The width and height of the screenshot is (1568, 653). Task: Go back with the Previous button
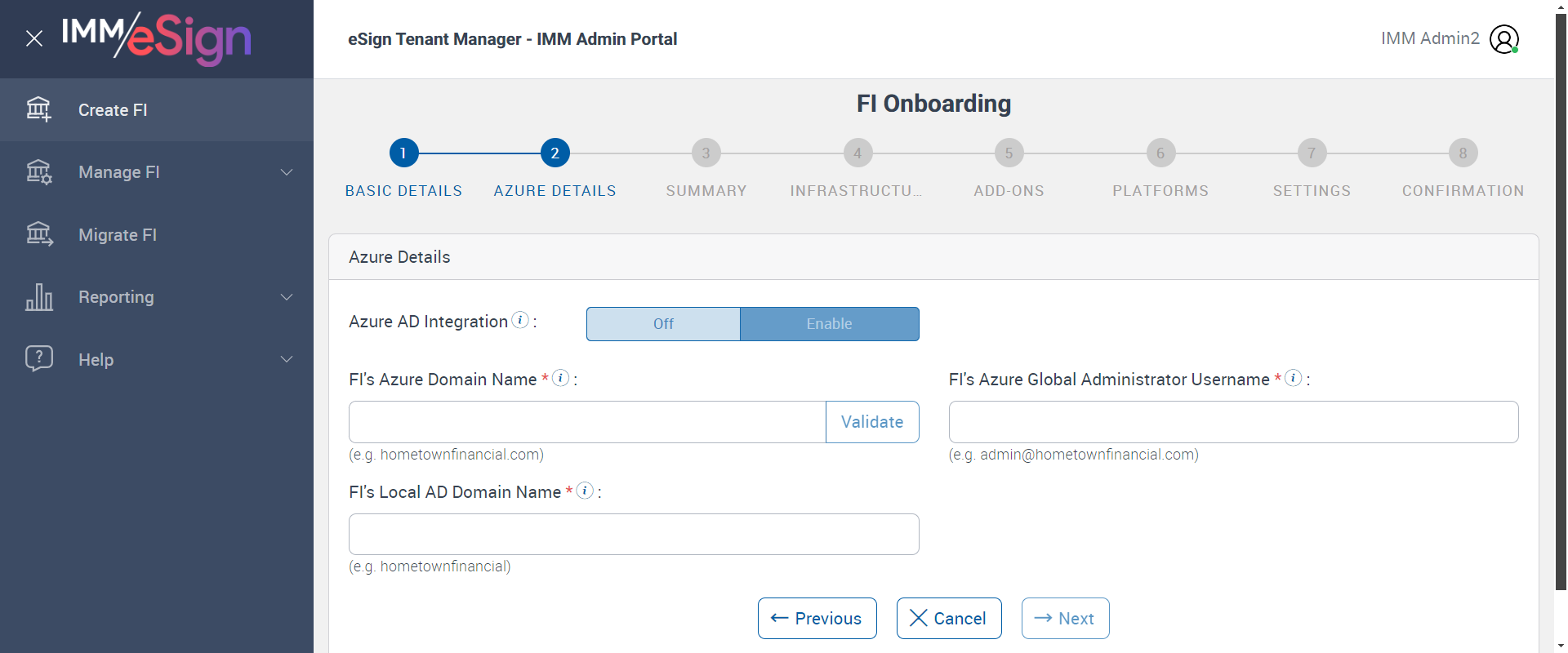[817, 619]
